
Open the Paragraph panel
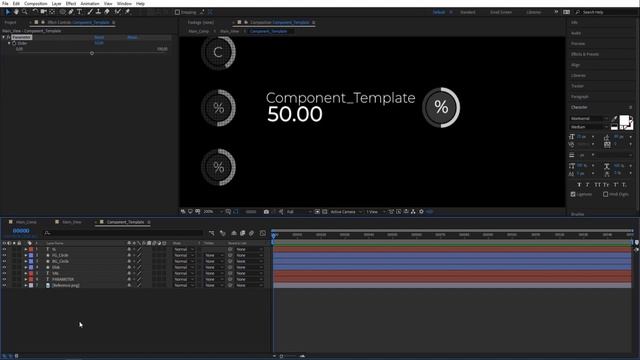click(580, 97)
